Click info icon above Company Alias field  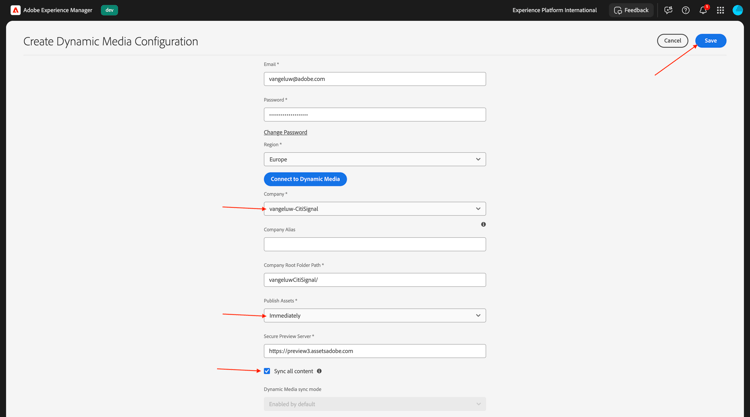pos(483,224)
